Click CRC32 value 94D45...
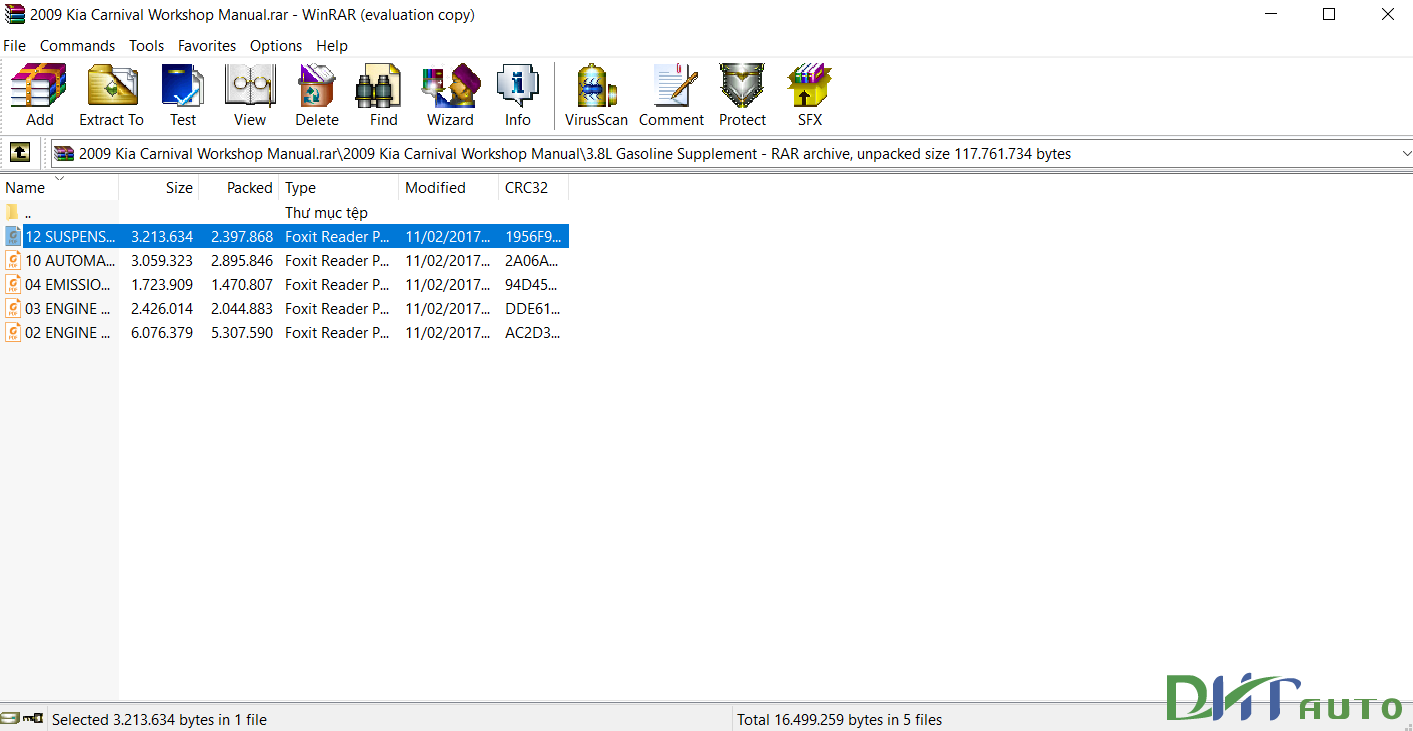Viewport: 1413px width, 731px height. (532, 285)
